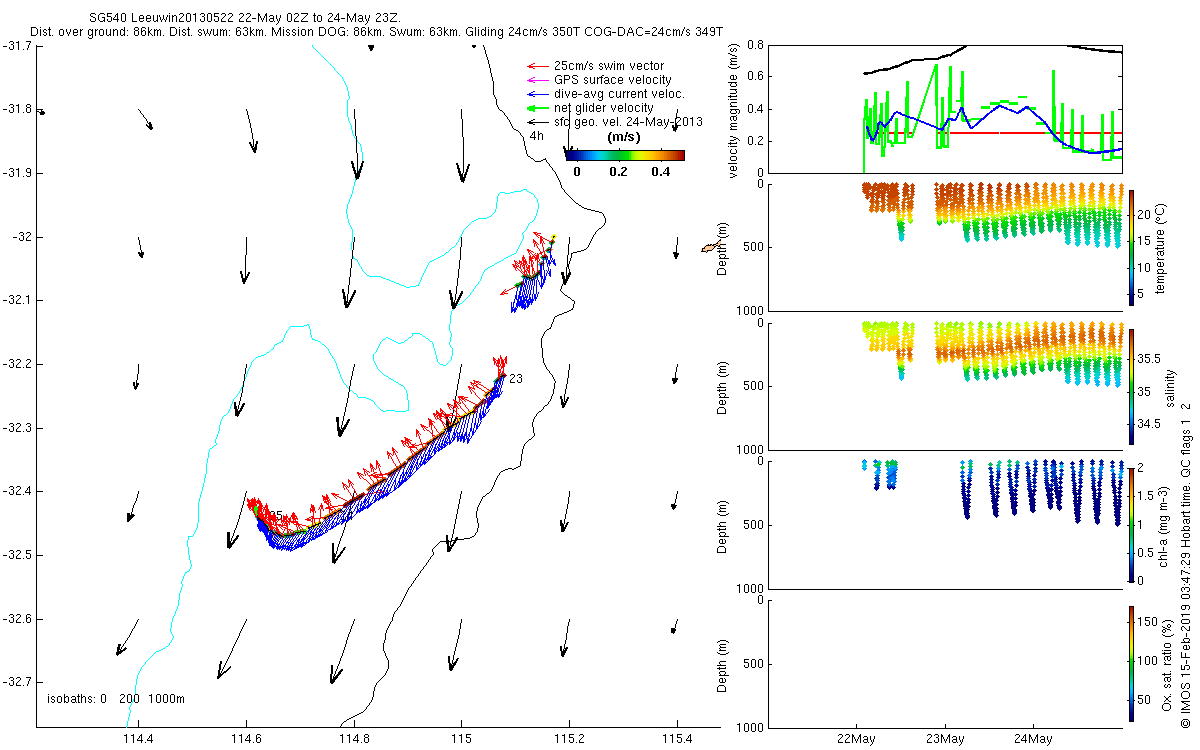Click the '0.8' tick on the velocity magnitude axis
This screenshot has height=750, width=1200.
coord(755,45)
